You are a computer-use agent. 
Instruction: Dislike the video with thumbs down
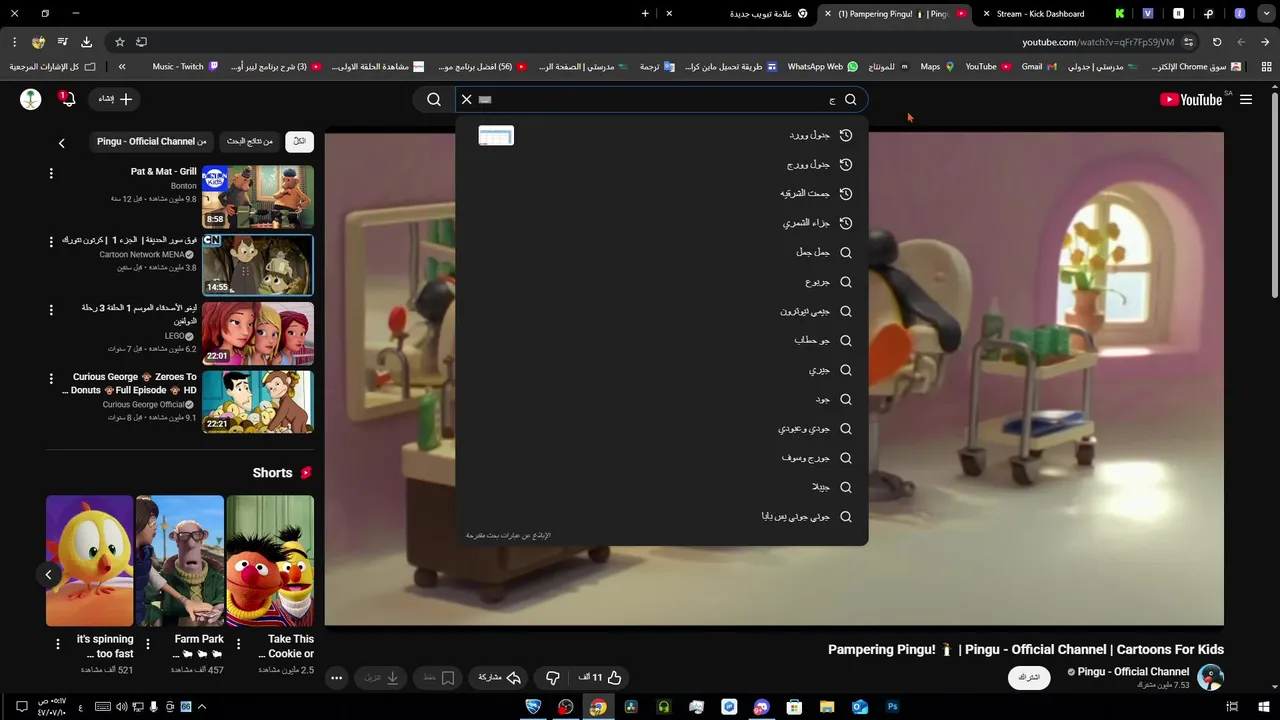pyautogui.click(x=552, y=677)
